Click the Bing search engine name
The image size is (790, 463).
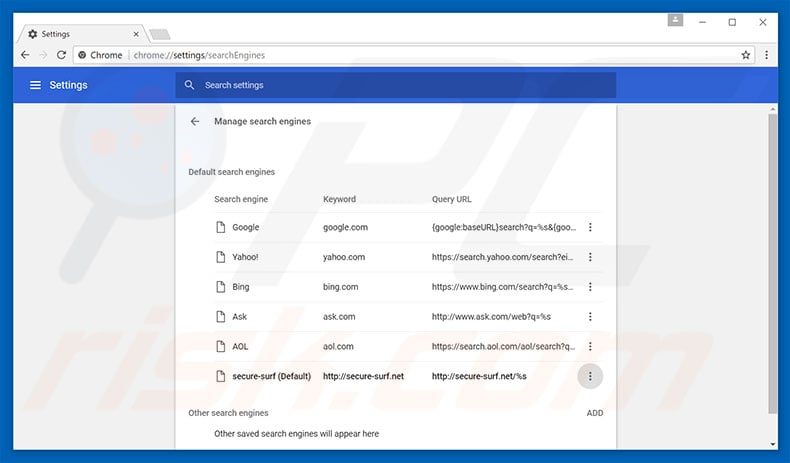(x=241, y=287)
